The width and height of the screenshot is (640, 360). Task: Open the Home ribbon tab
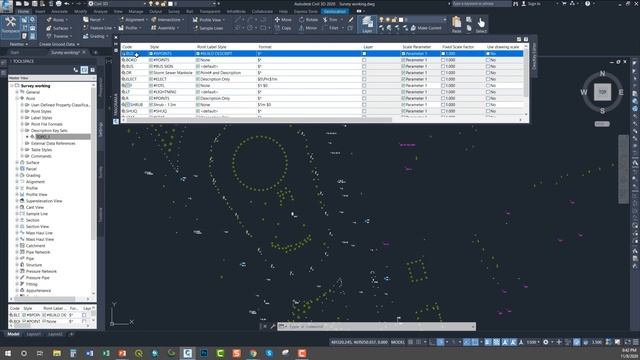point(23,11)
